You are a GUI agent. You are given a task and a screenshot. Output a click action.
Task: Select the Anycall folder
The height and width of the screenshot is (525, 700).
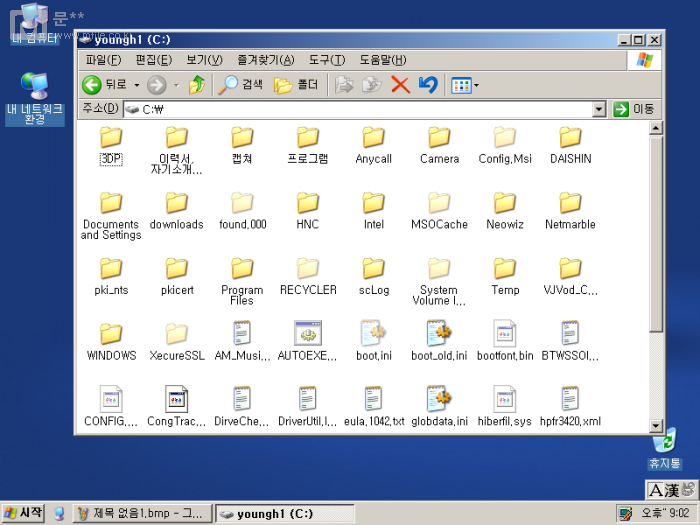(373, 146)
